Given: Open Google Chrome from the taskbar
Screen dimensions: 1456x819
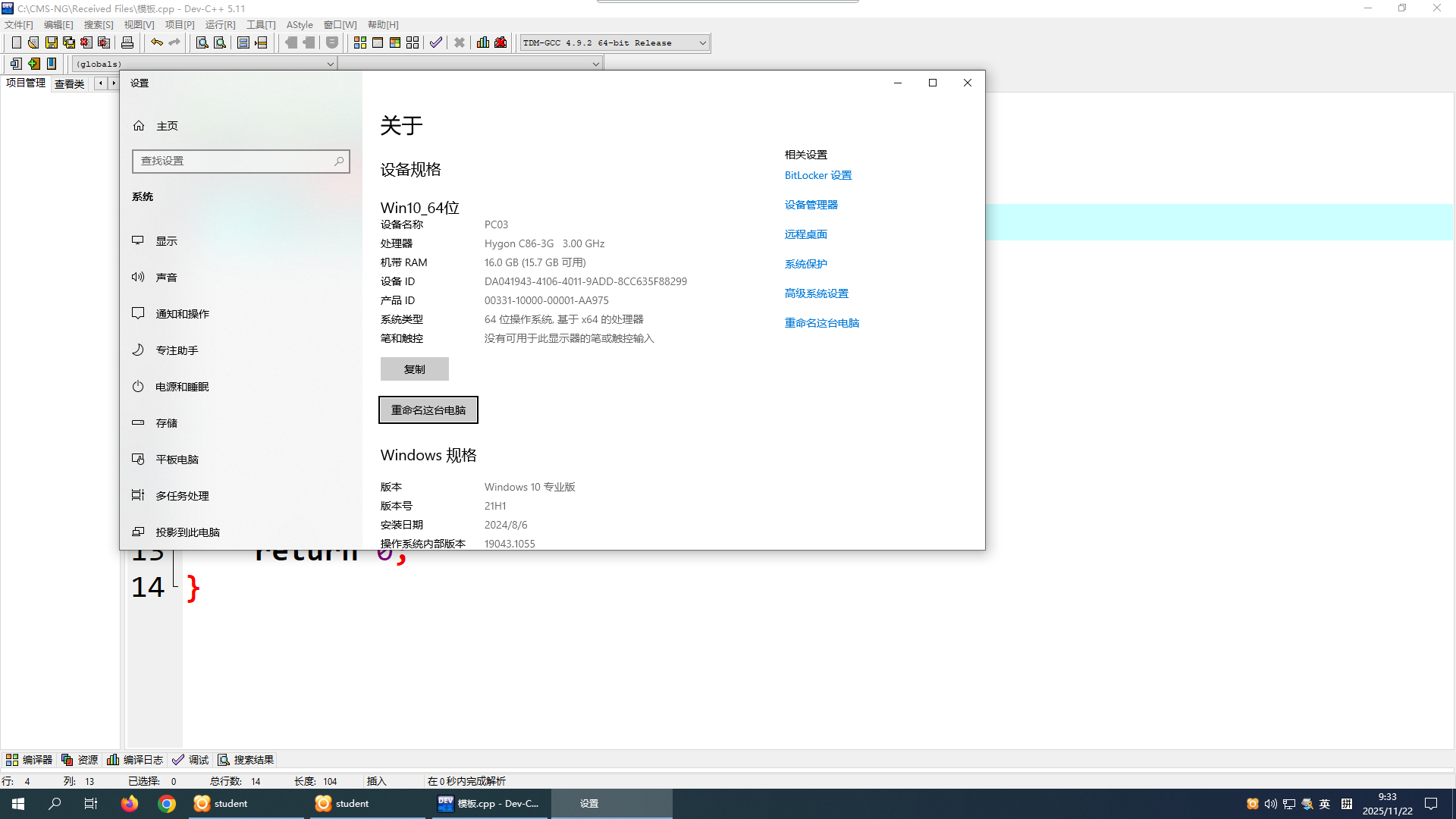Looking at the screenshot, I should pos(167,804).
